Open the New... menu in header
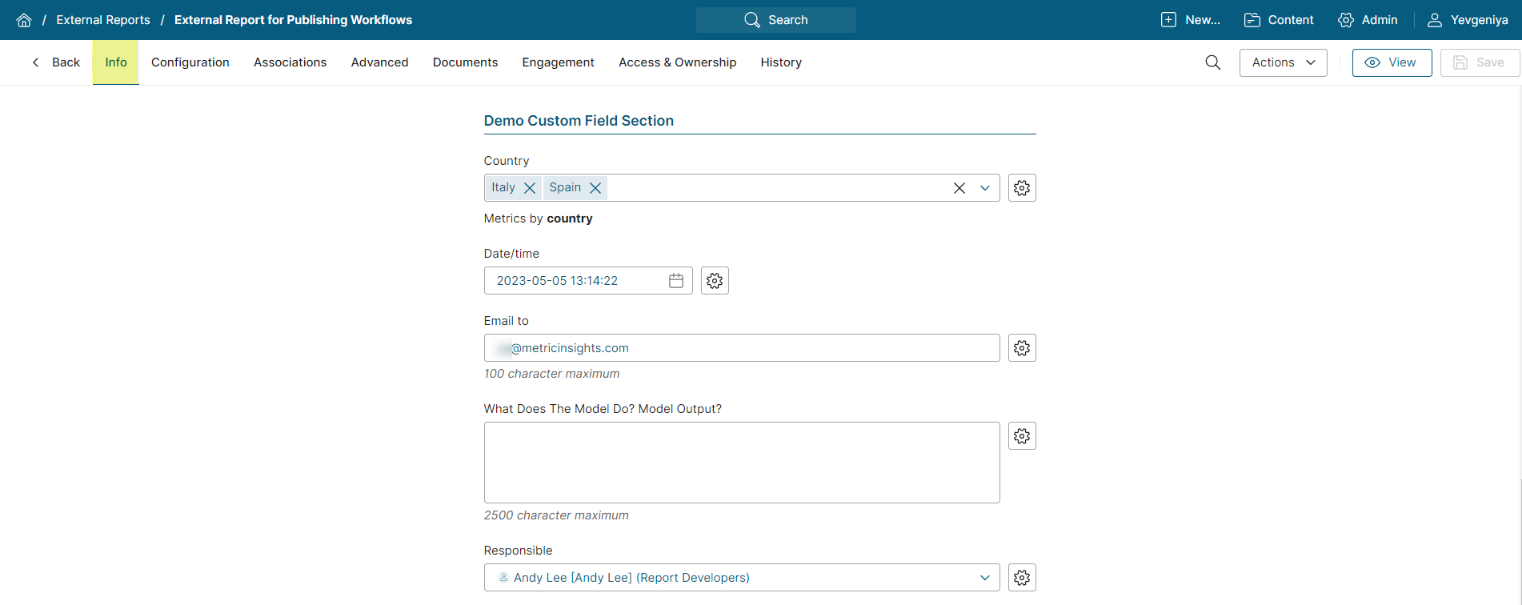 coord(1190,20)
